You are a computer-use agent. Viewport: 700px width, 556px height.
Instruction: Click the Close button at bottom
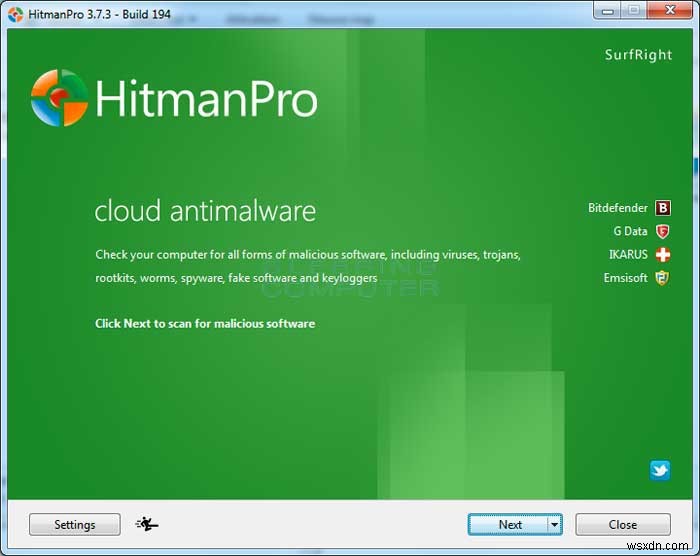pyautogui.click(x=623, y=524)
